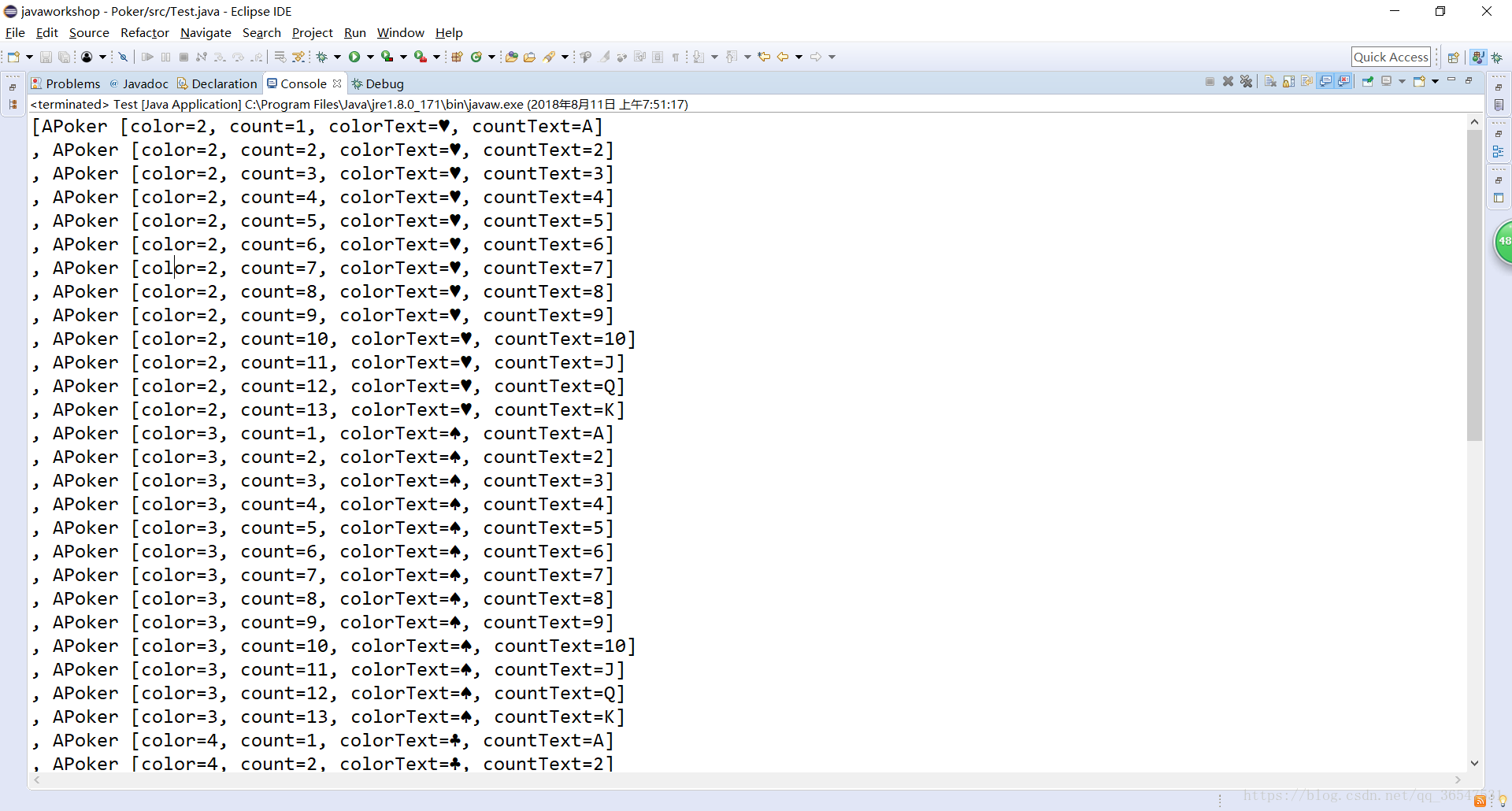Image resolution: width=1512 pixels, height=811 pixels.
Task: Click the Search flashlight icon
Action: [x=549, y=57]
